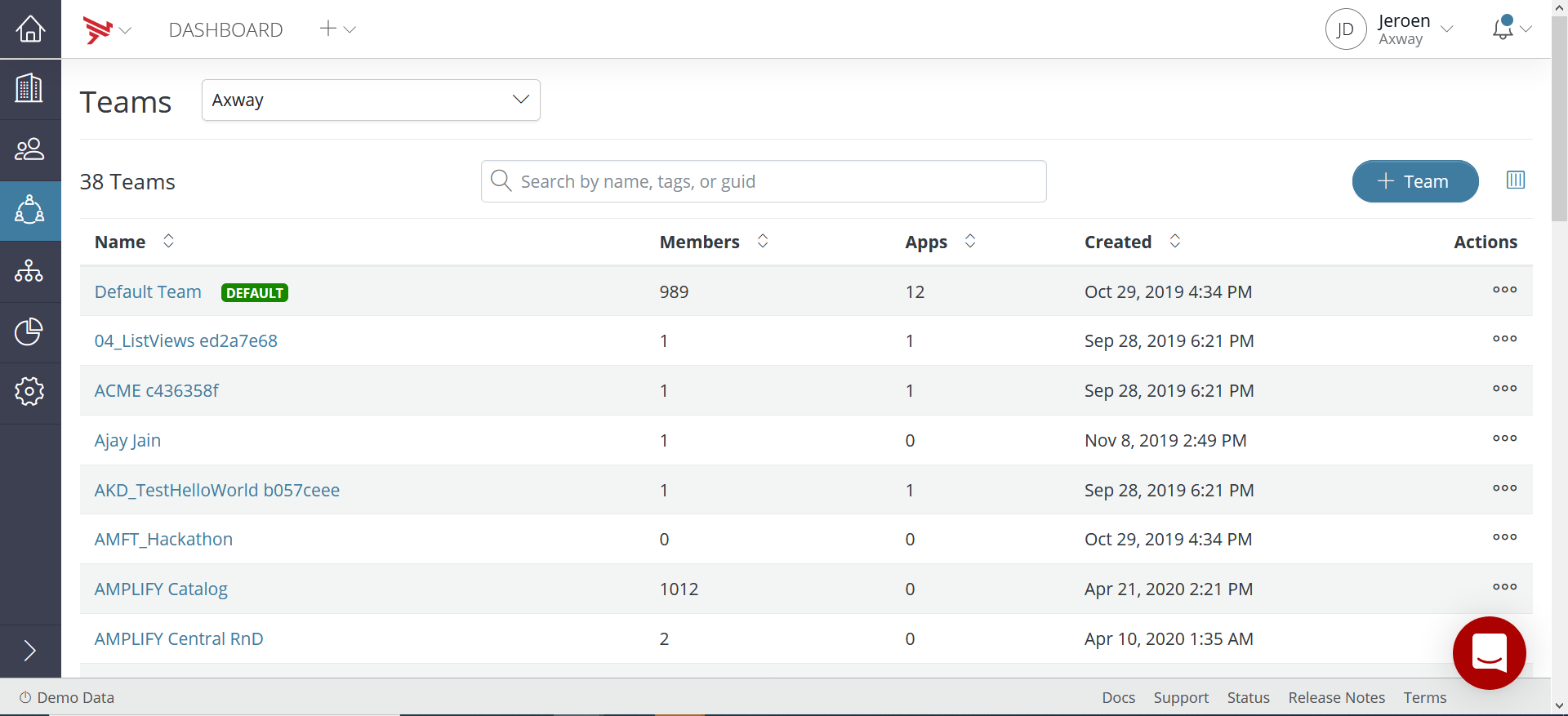This screenshot has height=716, width=1568.
Task: Click the search by name input field
Action: [764, 181]
